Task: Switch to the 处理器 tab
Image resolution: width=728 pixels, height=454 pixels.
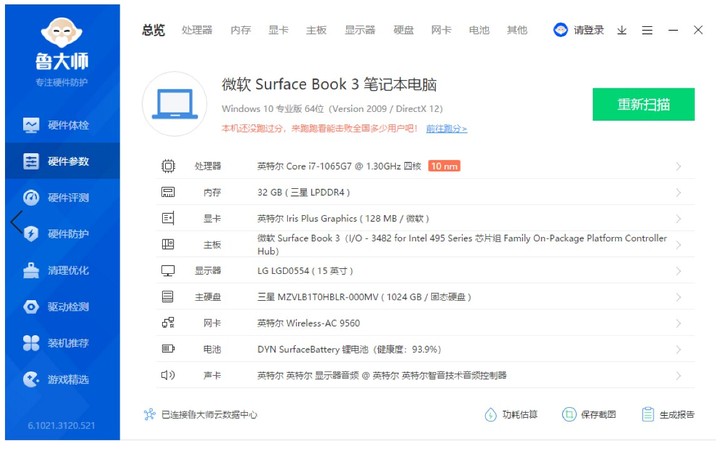Action: point(197,31)
